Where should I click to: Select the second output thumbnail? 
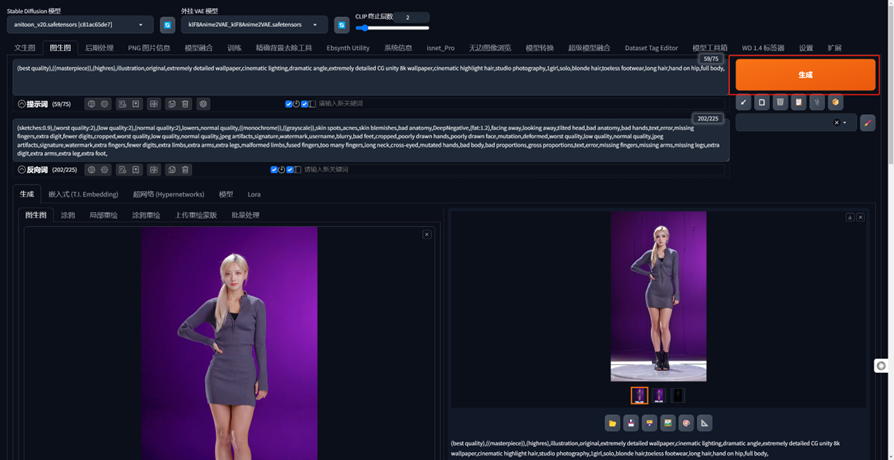[x=659, y=396]
